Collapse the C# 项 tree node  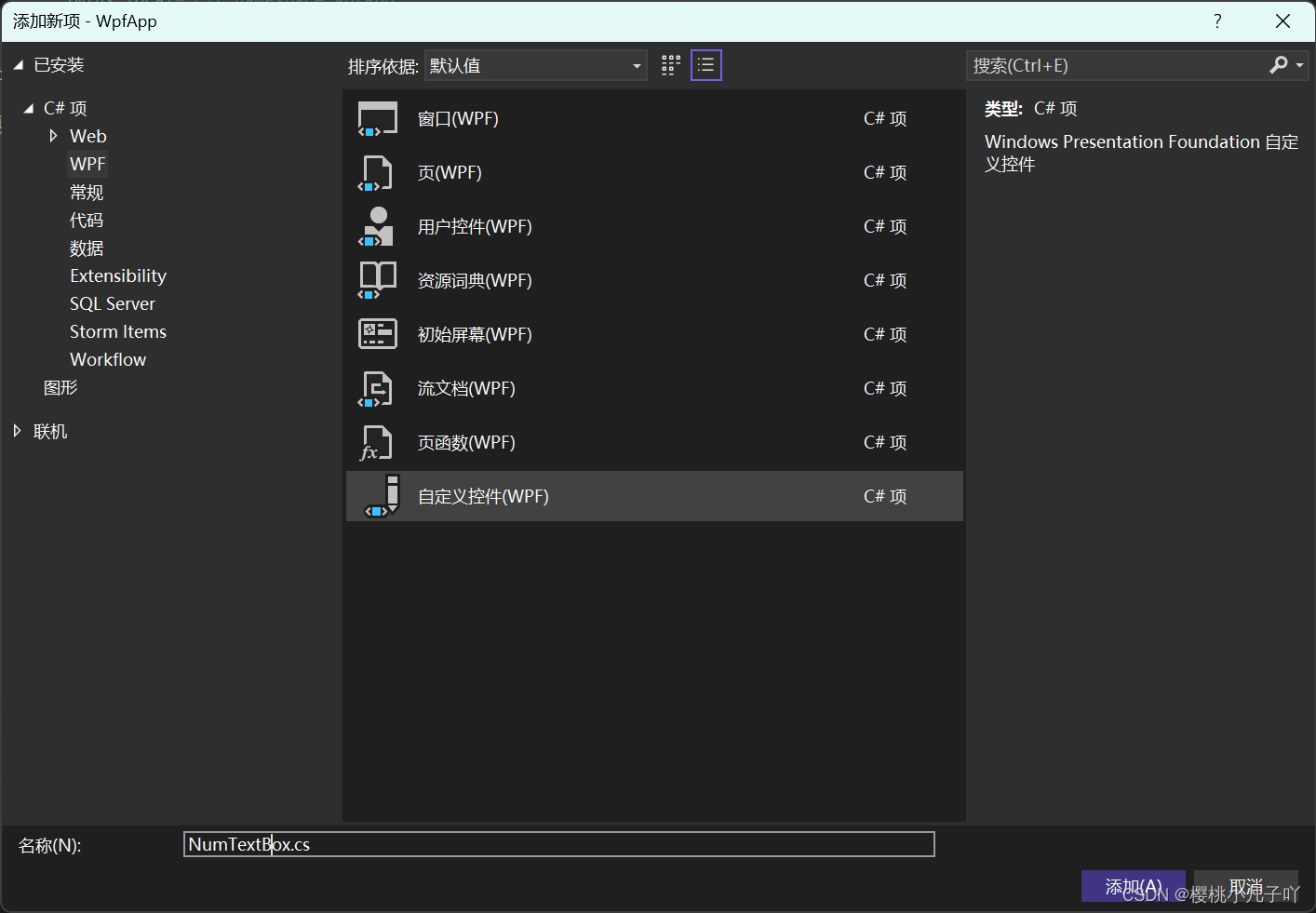pos(29,108)
